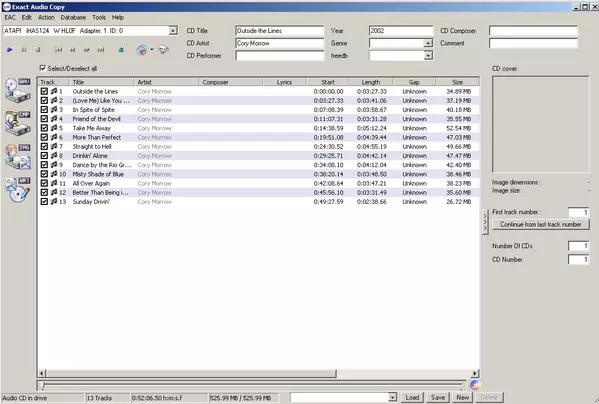Click music note icon of track 13

click(54, 201)
